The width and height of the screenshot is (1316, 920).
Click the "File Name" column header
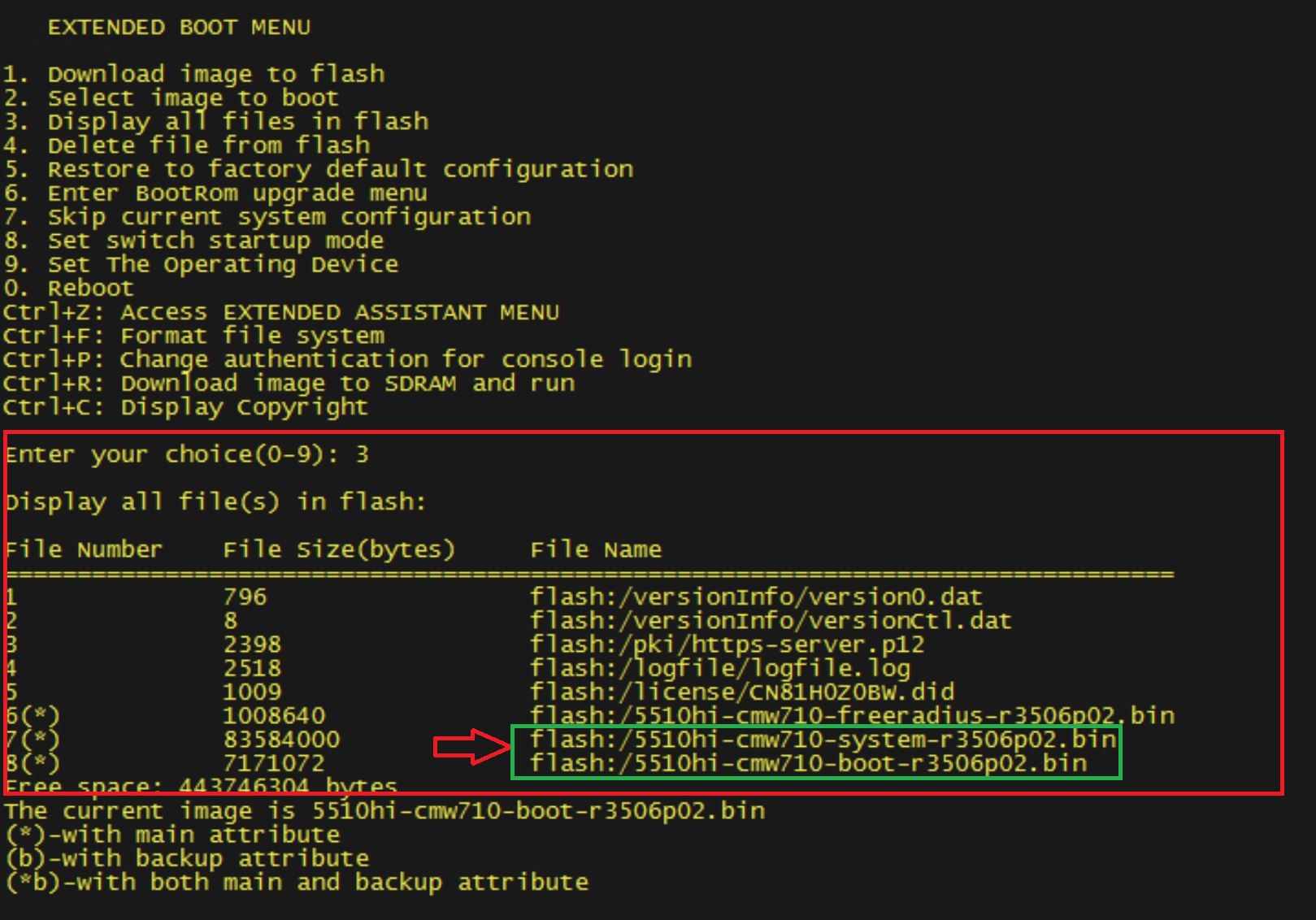coord(596,549)
